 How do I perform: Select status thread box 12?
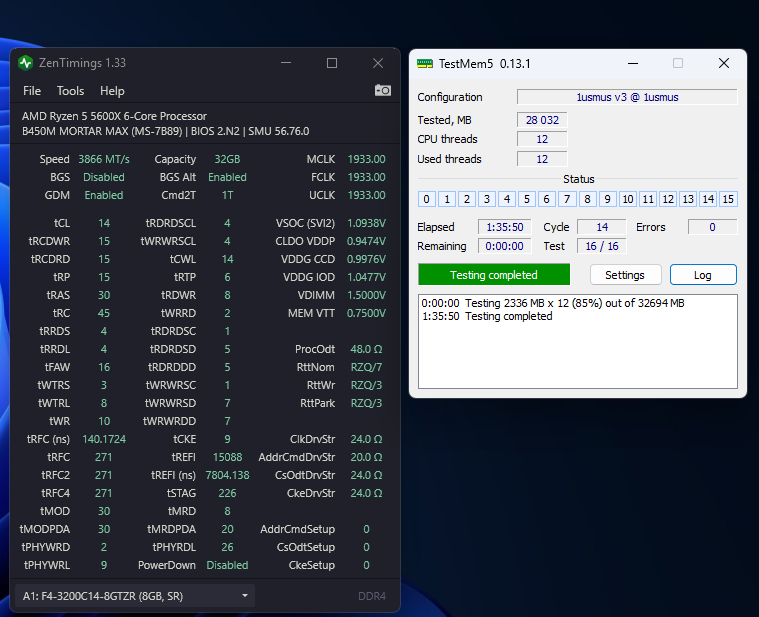point(668,199)
